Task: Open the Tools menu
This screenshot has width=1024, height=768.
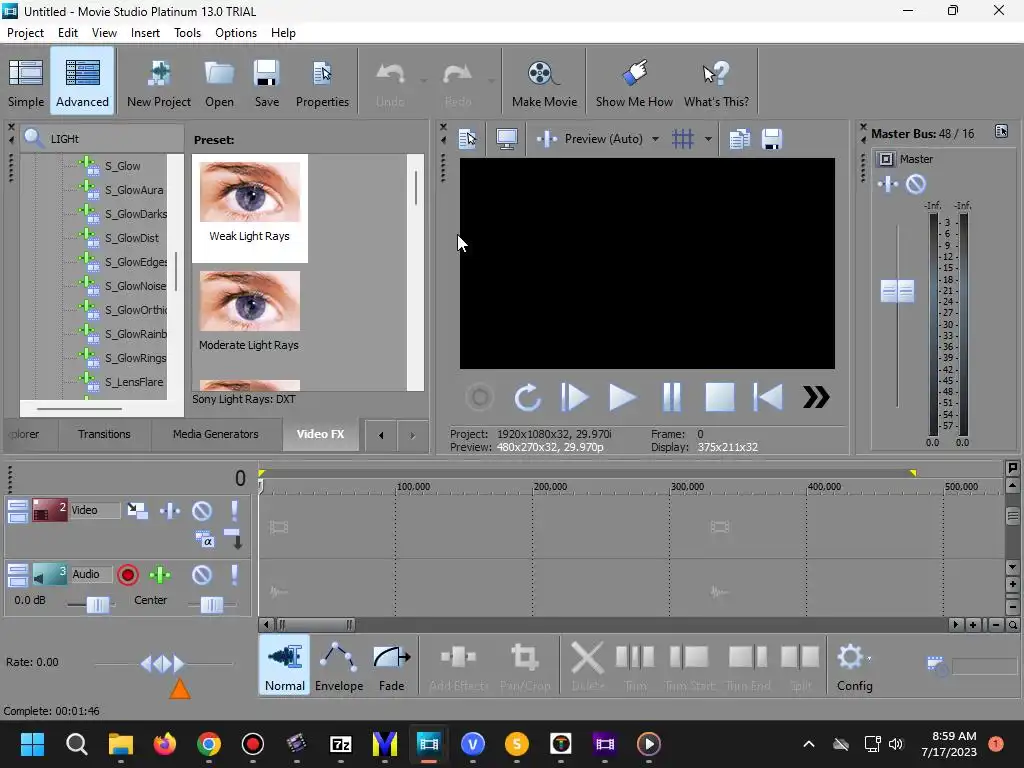Action: click(x=187, y=33)
